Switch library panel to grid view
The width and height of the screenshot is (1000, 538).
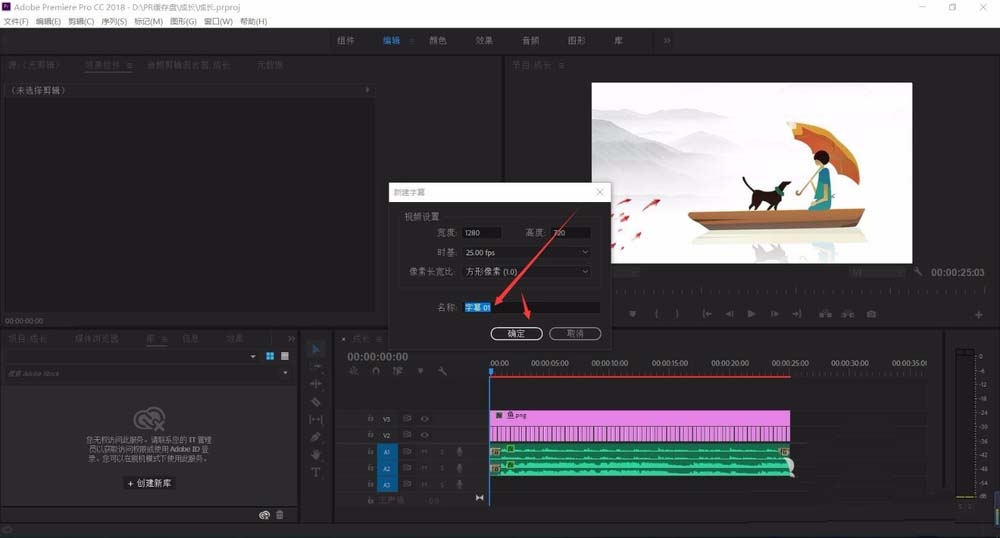[x=270, y=356]
